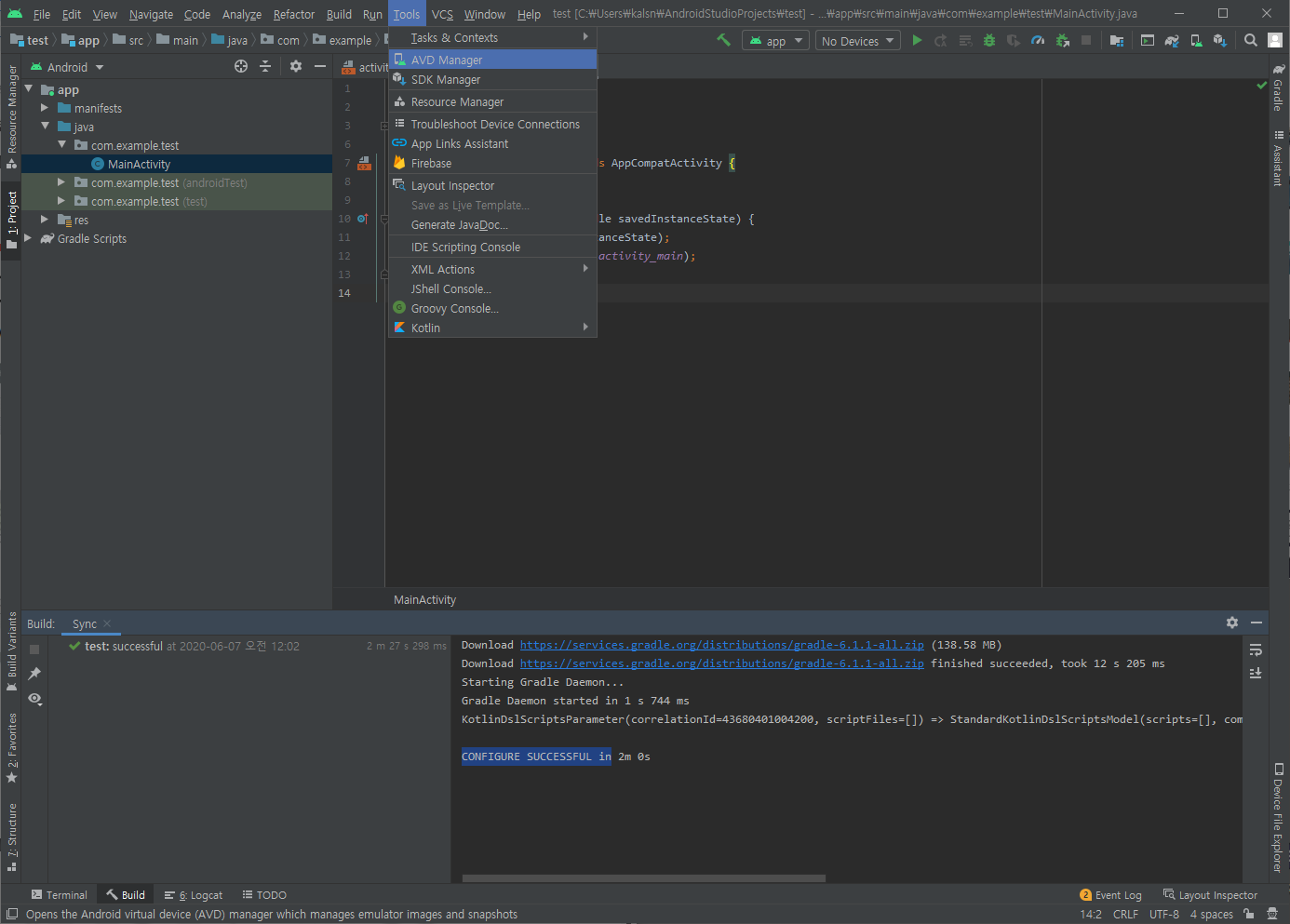Collapse all in Project panel
Image resolution: width=1290 pixels, height=924 pixels.
click(x=265, y=66)
